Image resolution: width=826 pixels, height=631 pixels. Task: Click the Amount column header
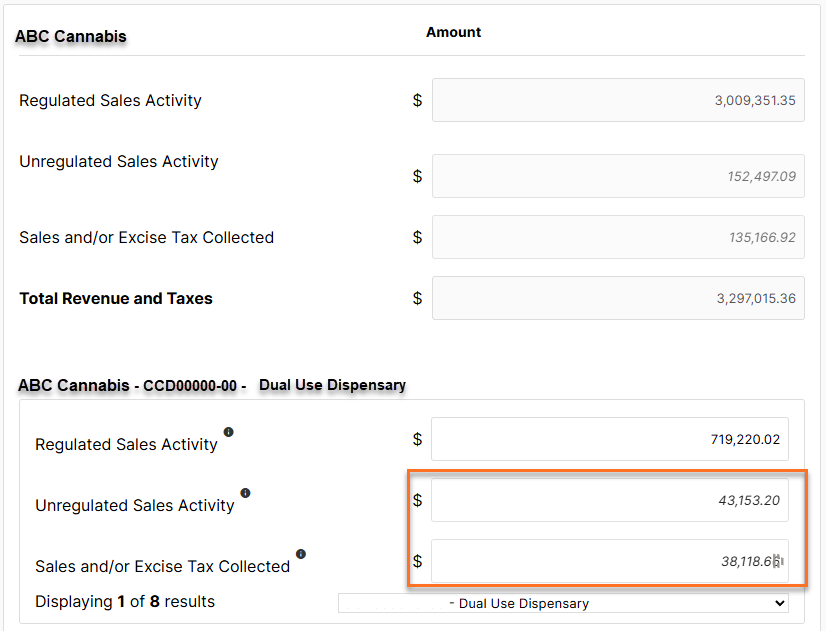coord(453,32)
